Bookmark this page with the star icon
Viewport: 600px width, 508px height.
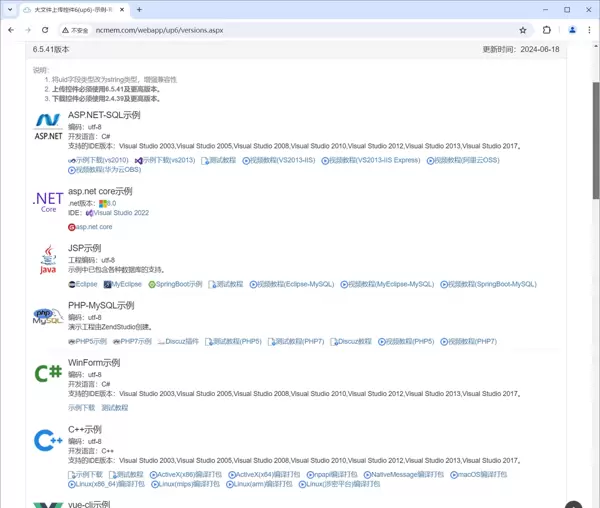click(x=523, y=30)
